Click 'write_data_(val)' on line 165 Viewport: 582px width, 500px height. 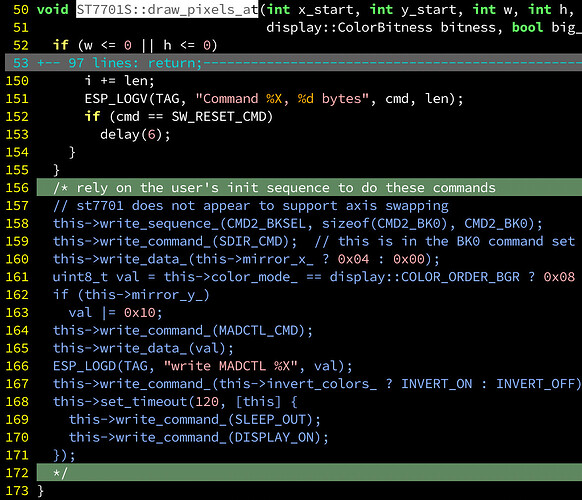[163, 348]
